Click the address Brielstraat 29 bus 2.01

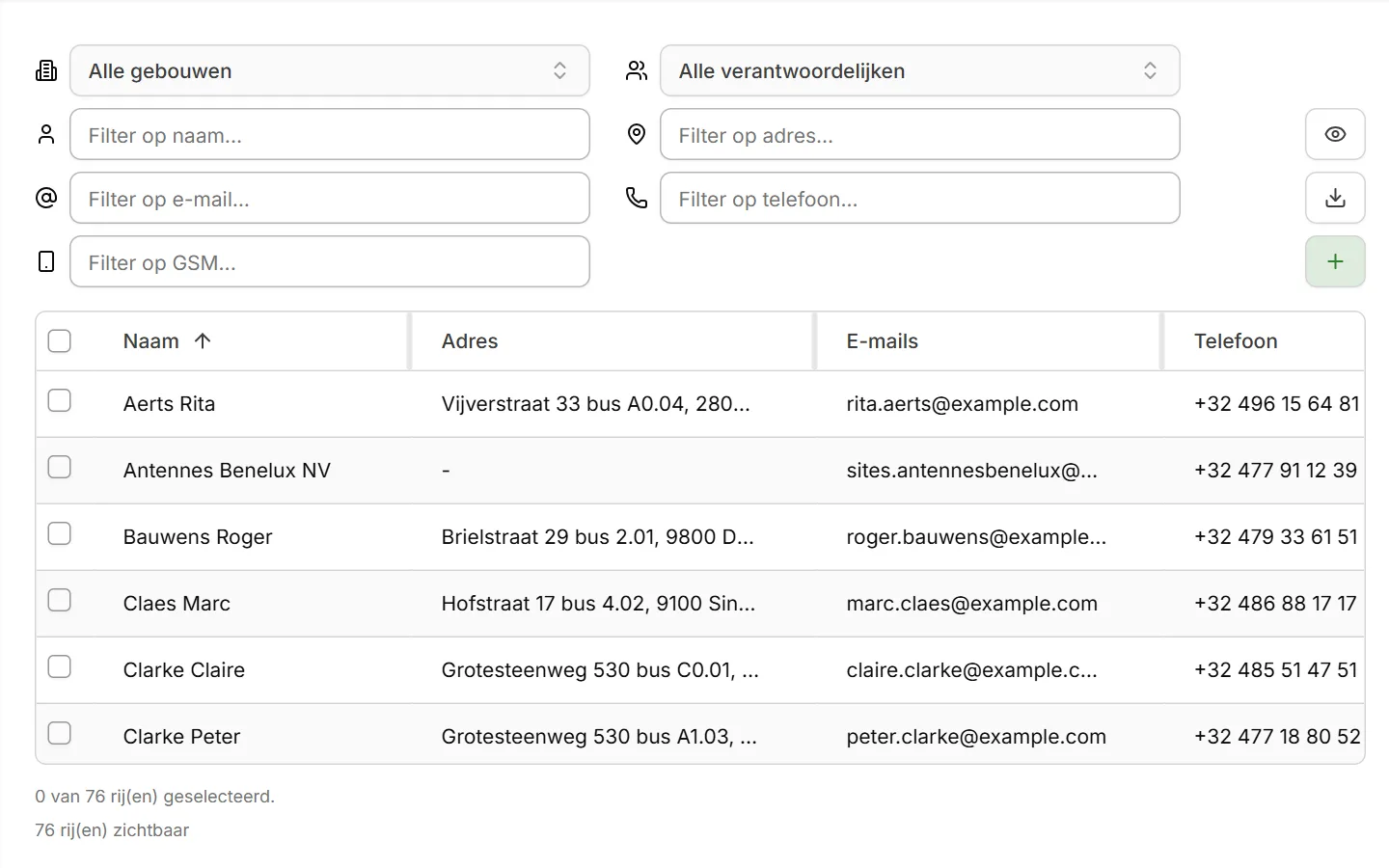(598, 537)
